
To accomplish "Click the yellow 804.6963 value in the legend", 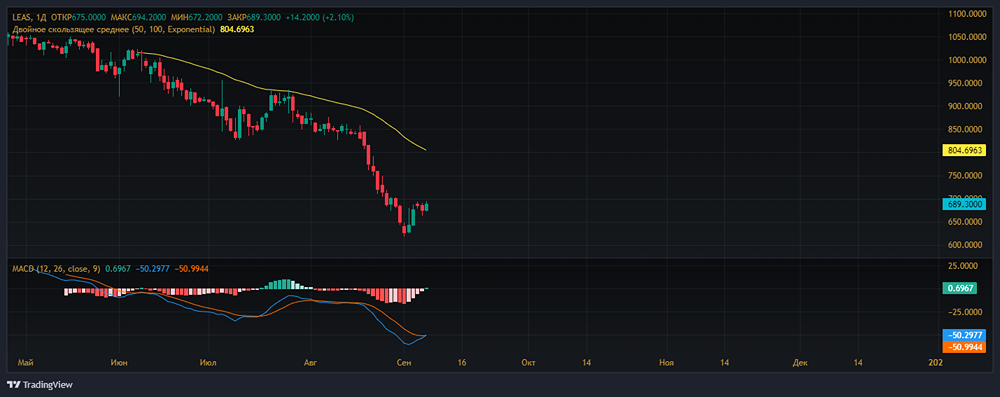I will point(237,29).
